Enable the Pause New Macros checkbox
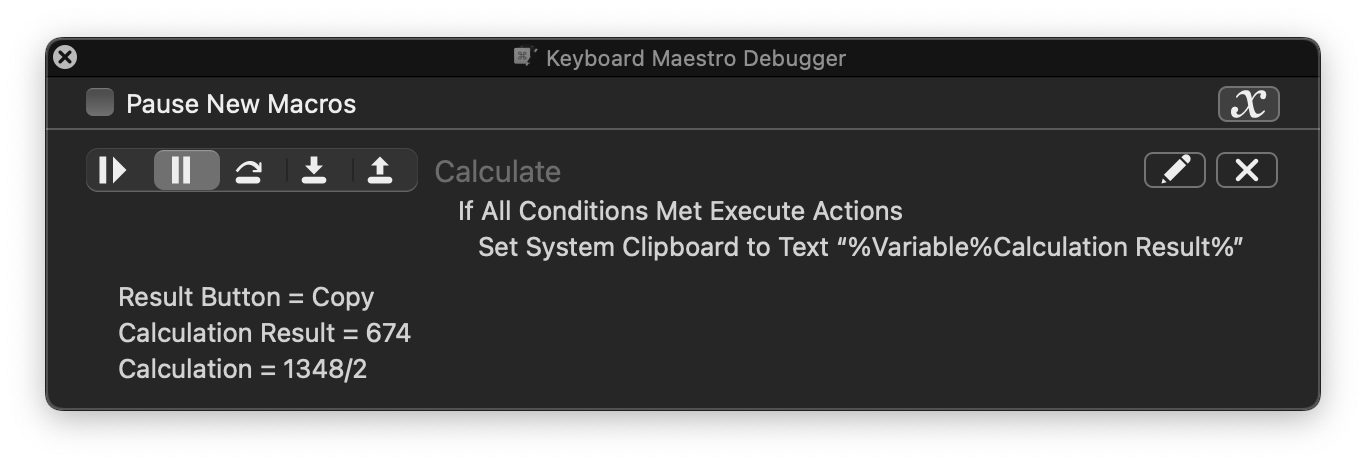The width and height of the screenshot is (1366, 464). coord(100,103)
